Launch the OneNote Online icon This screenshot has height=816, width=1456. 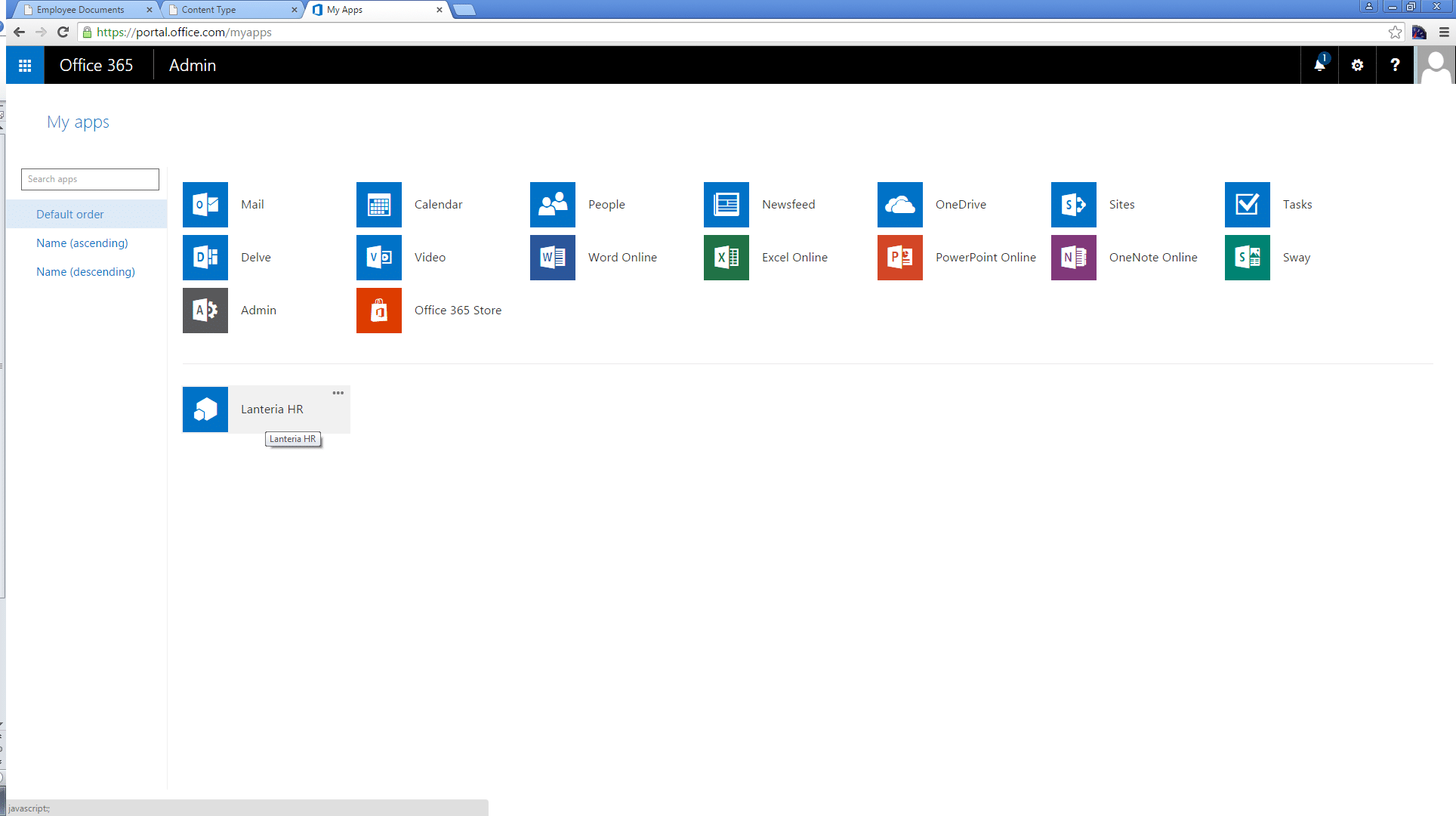(x=1074, y=258)
